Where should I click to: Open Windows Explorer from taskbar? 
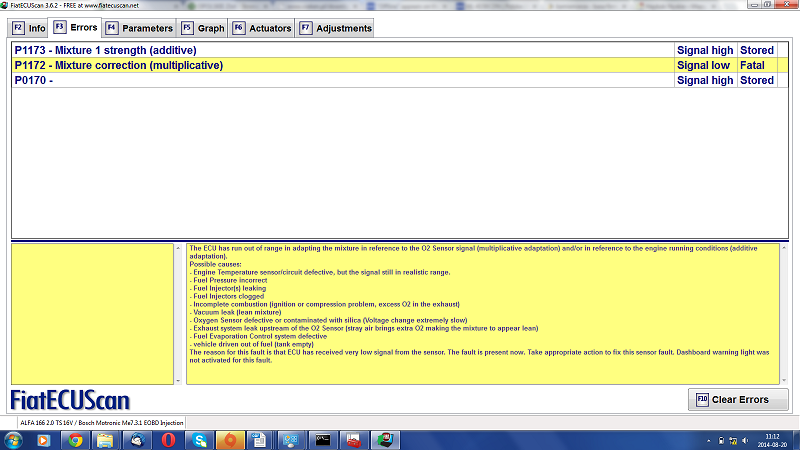click(105, 440)
